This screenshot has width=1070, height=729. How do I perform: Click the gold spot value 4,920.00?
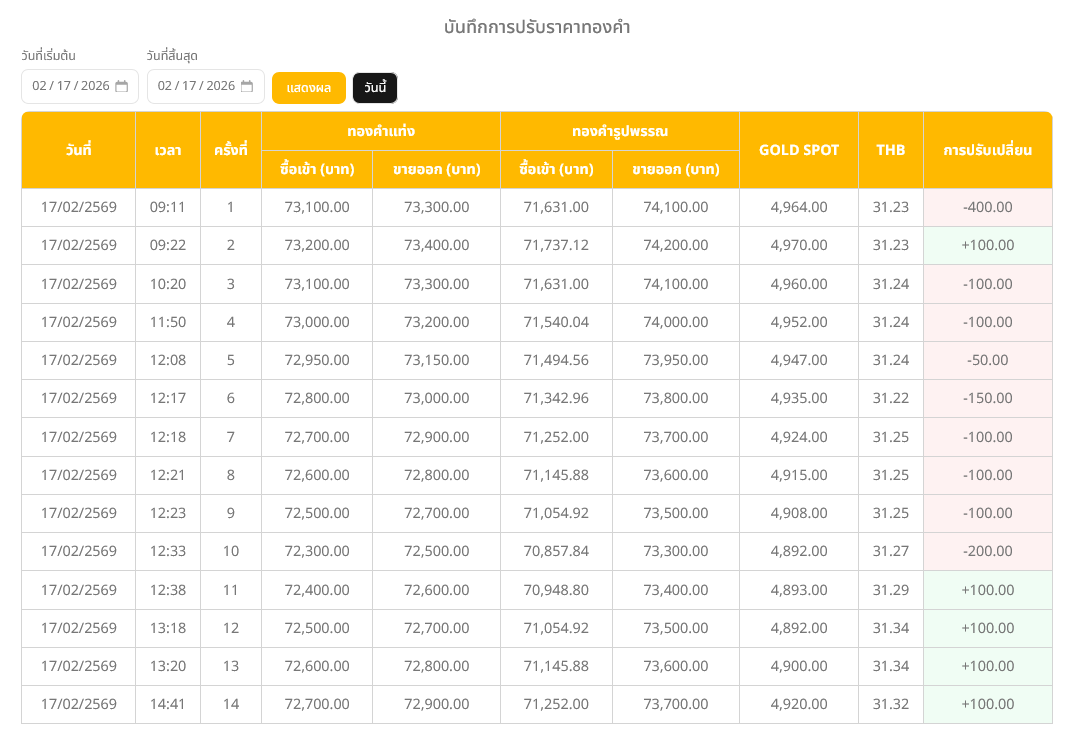[x=798, y=704]
